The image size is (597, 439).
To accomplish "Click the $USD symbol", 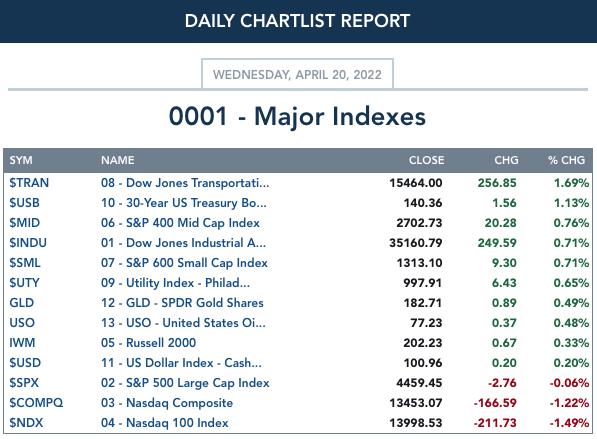I will (x=25, y=362).
